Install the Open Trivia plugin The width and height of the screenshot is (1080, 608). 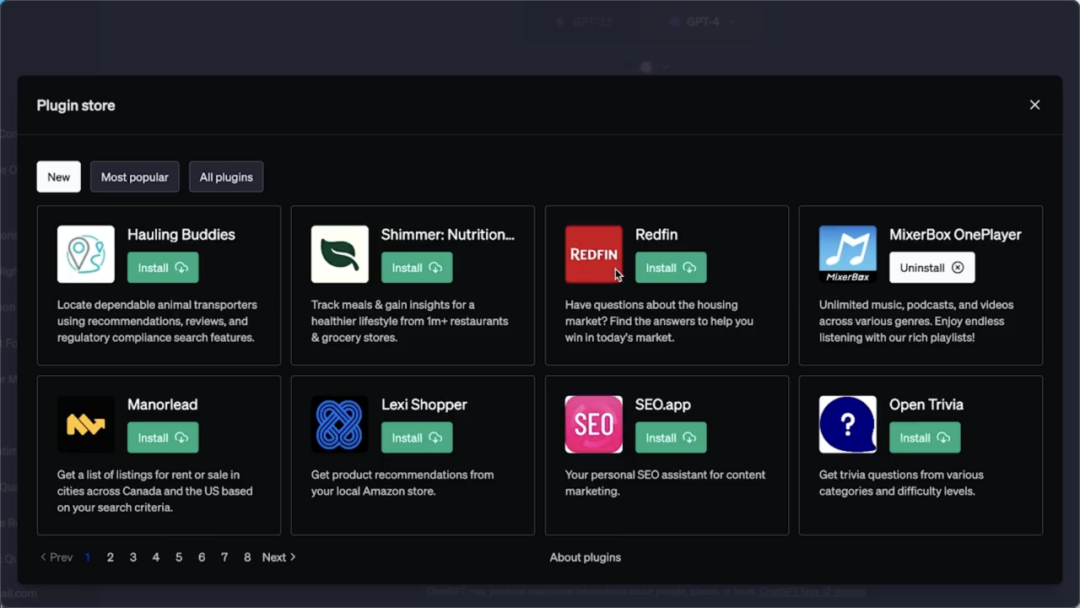click(x=924, y=438)
